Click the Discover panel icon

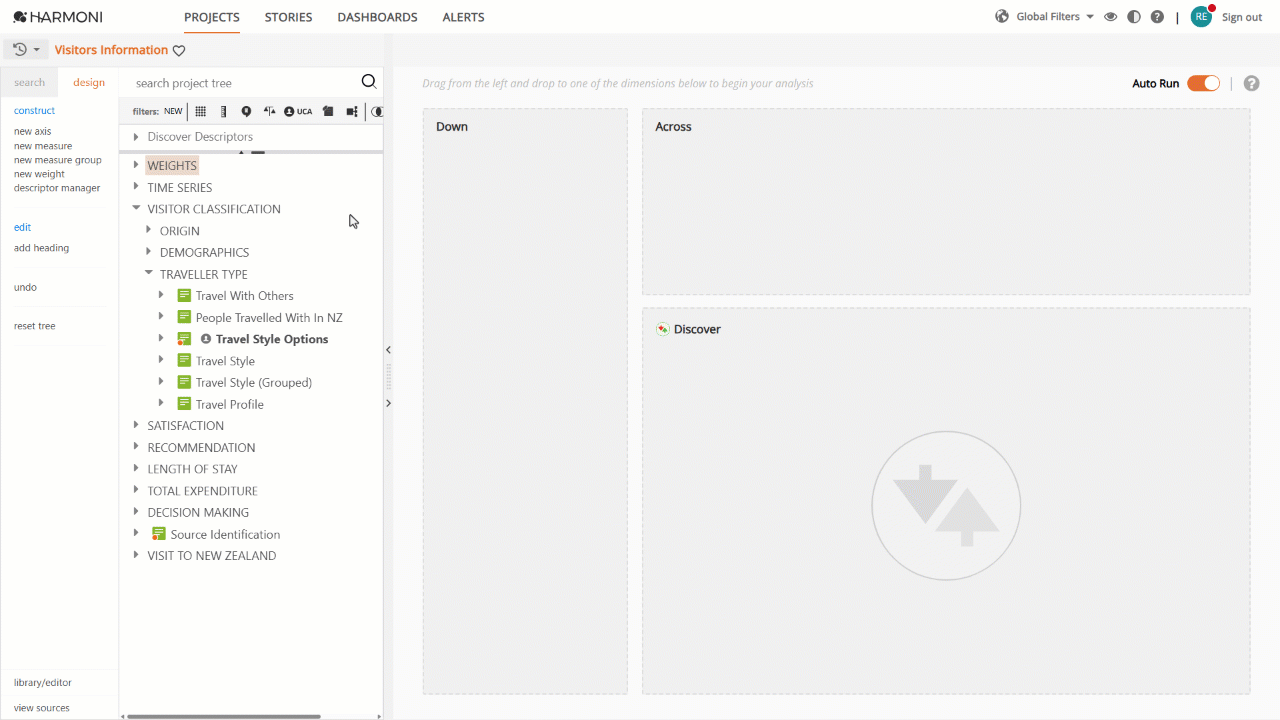click(x=663, y=329)
